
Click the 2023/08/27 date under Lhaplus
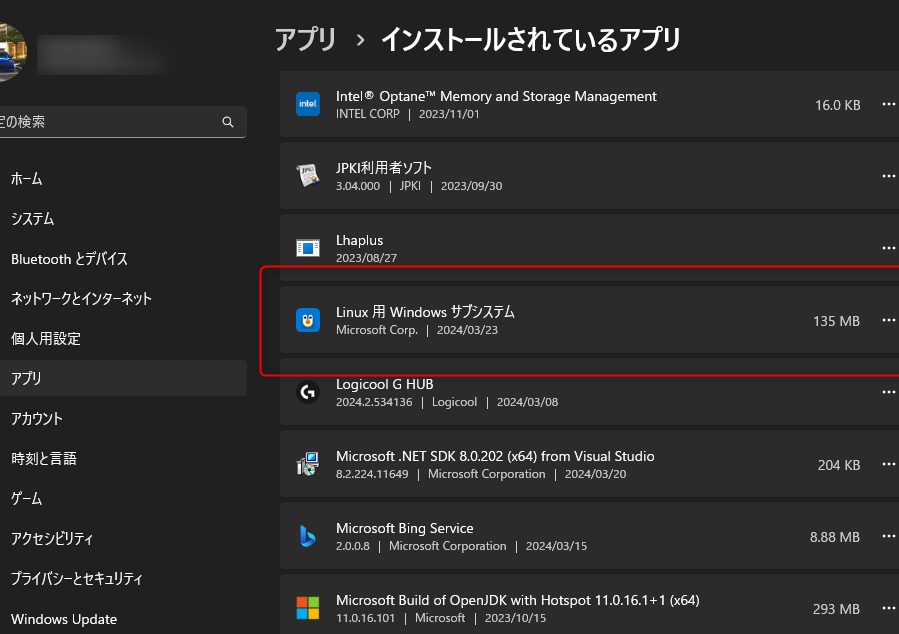click(366, 258)
